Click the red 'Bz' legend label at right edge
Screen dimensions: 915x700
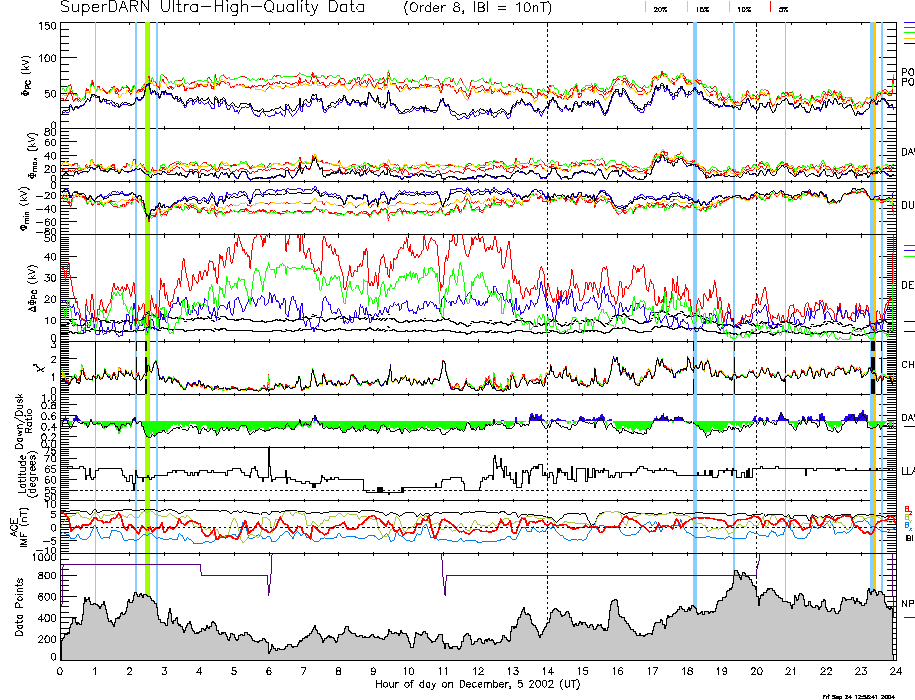coord(908,509)
